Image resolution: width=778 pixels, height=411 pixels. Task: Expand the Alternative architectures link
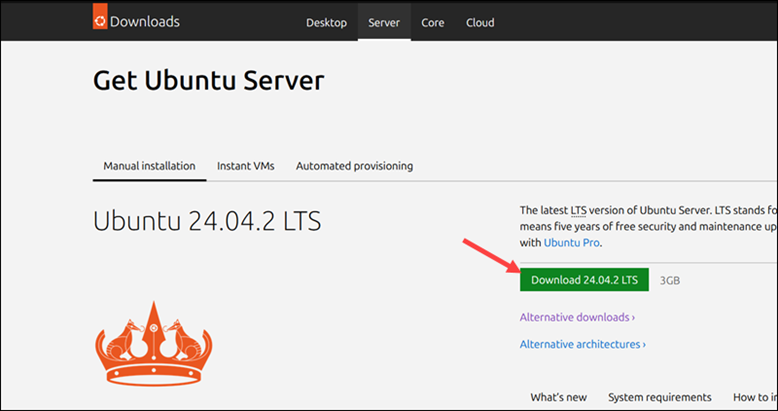click(x=583, y=344)
